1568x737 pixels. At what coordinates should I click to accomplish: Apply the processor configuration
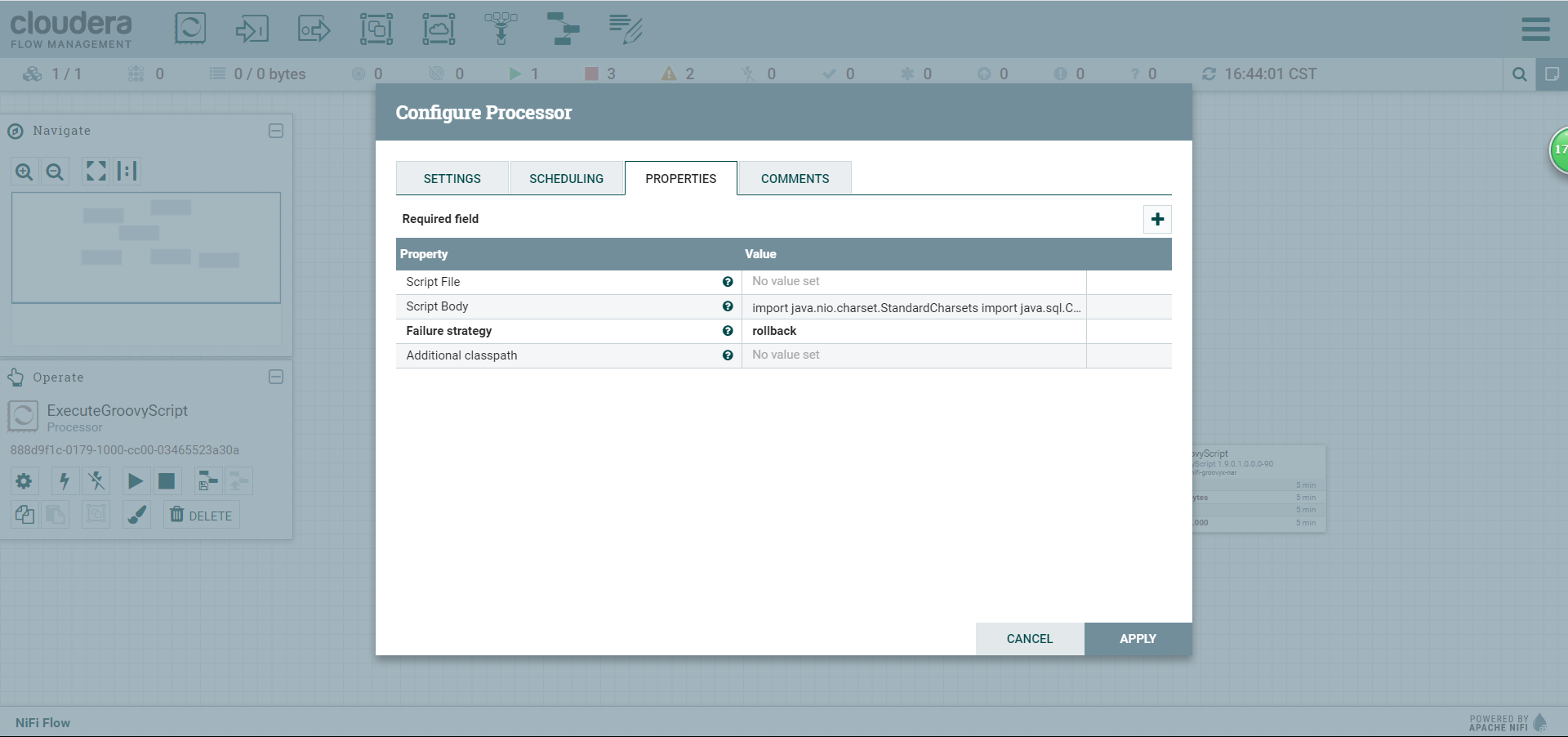[1138, 639]
